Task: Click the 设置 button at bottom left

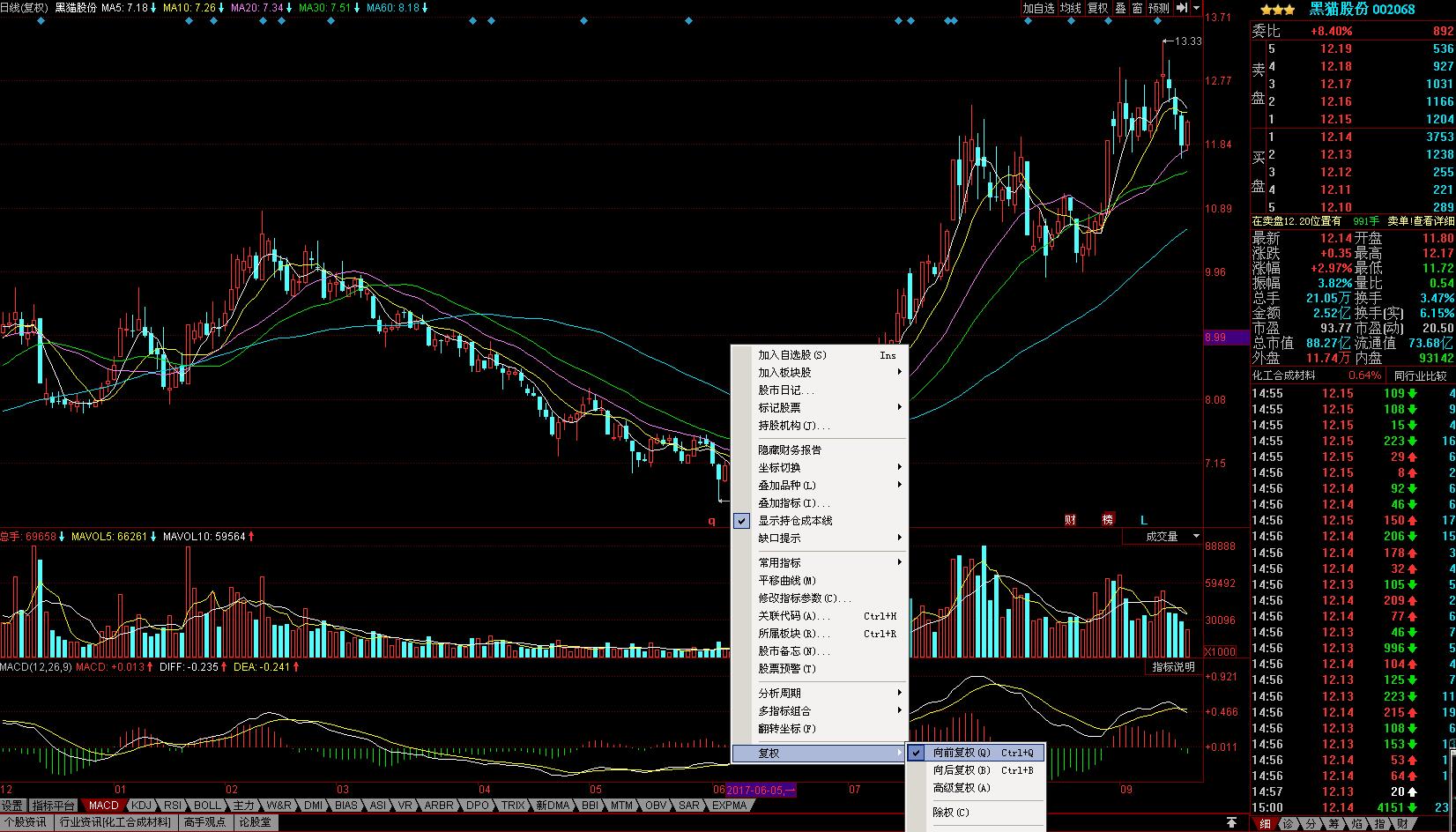Action: [x=12, y=806]
